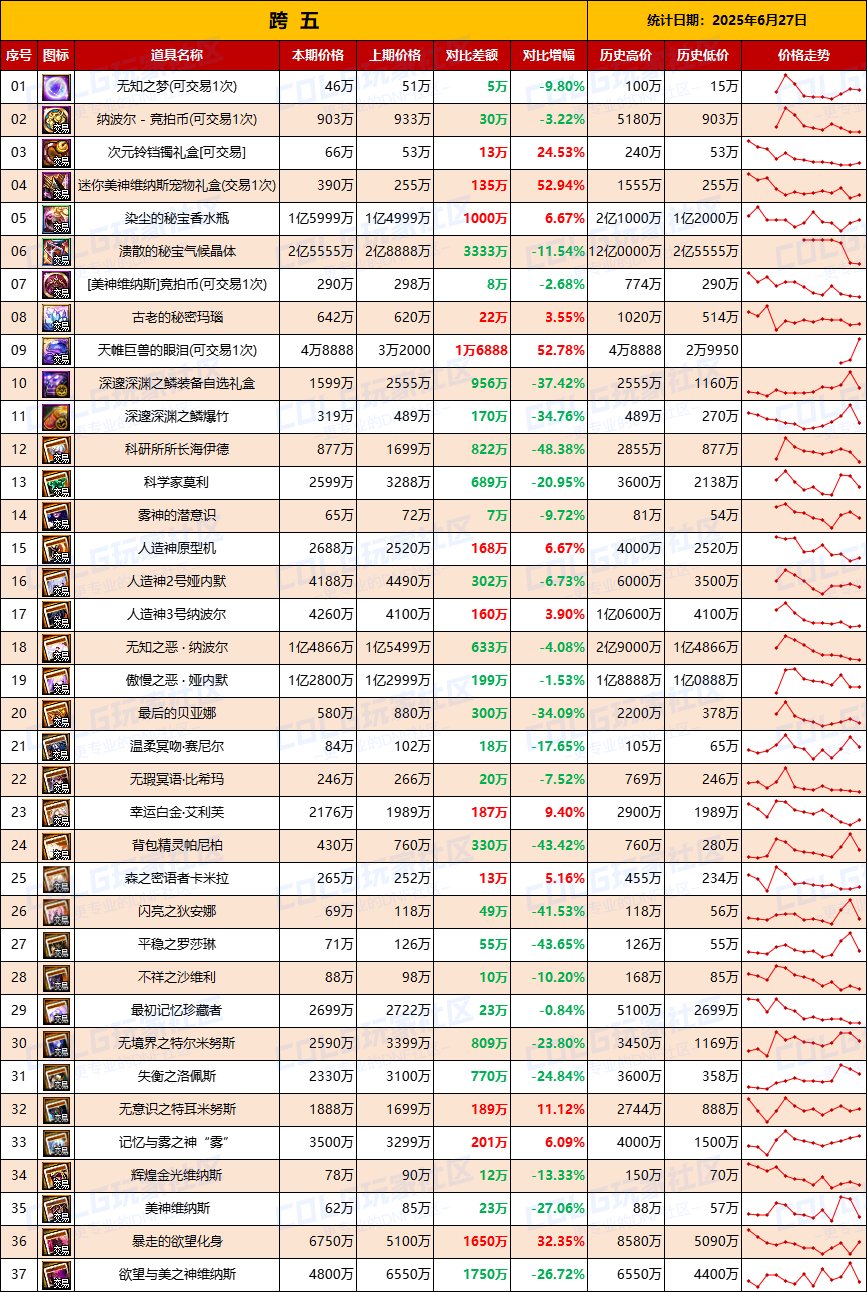Click the item name 温柔冥吻·赛尼尔

coord(175,747)
